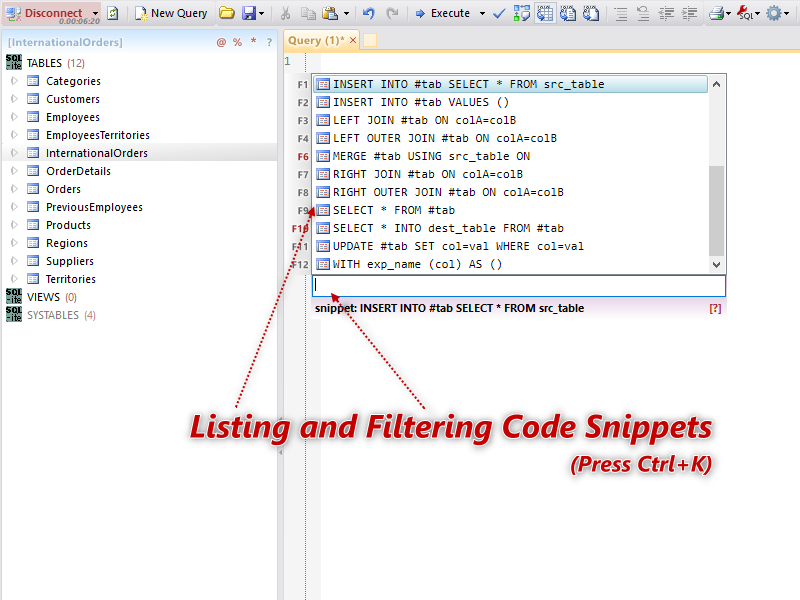Undo the last edit

point(368,13)
